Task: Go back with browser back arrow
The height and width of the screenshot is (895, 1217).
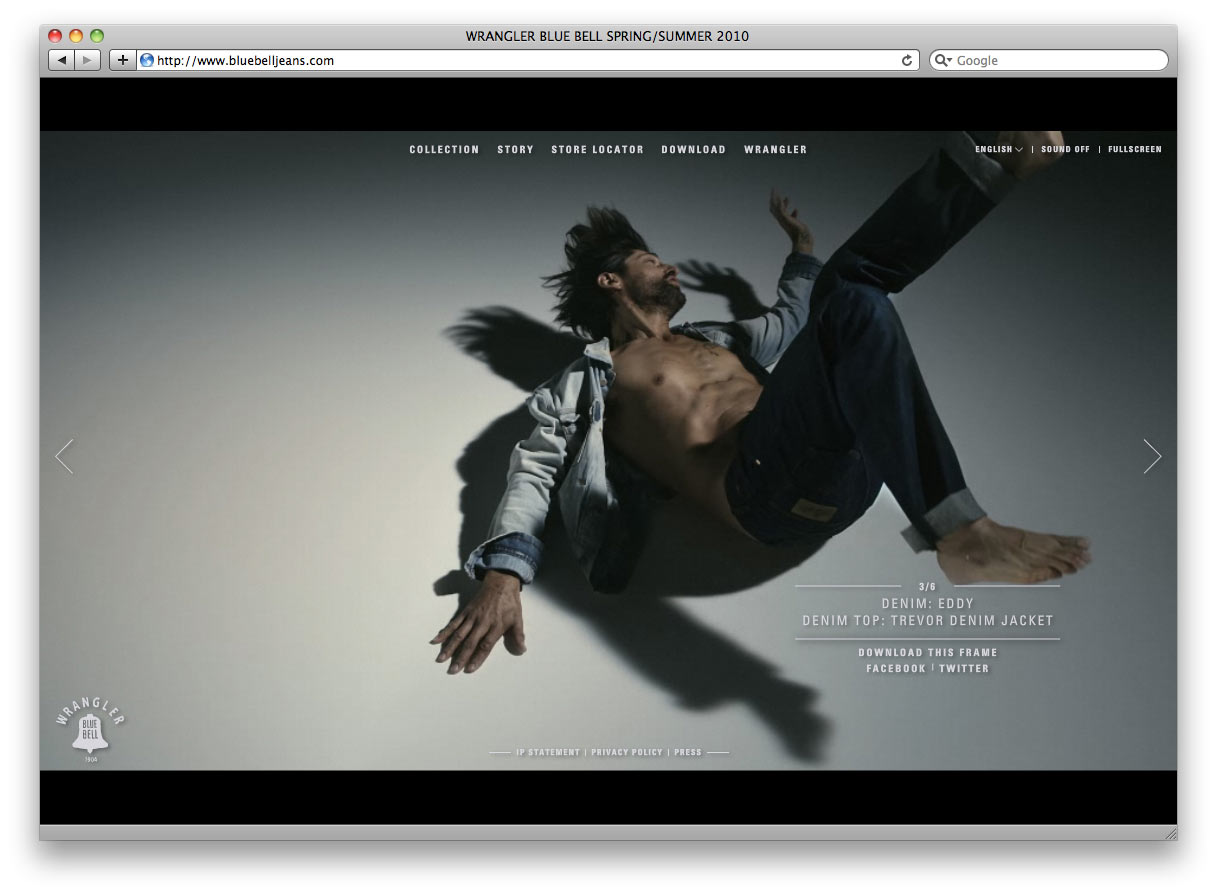Action: tap(62, 60)
